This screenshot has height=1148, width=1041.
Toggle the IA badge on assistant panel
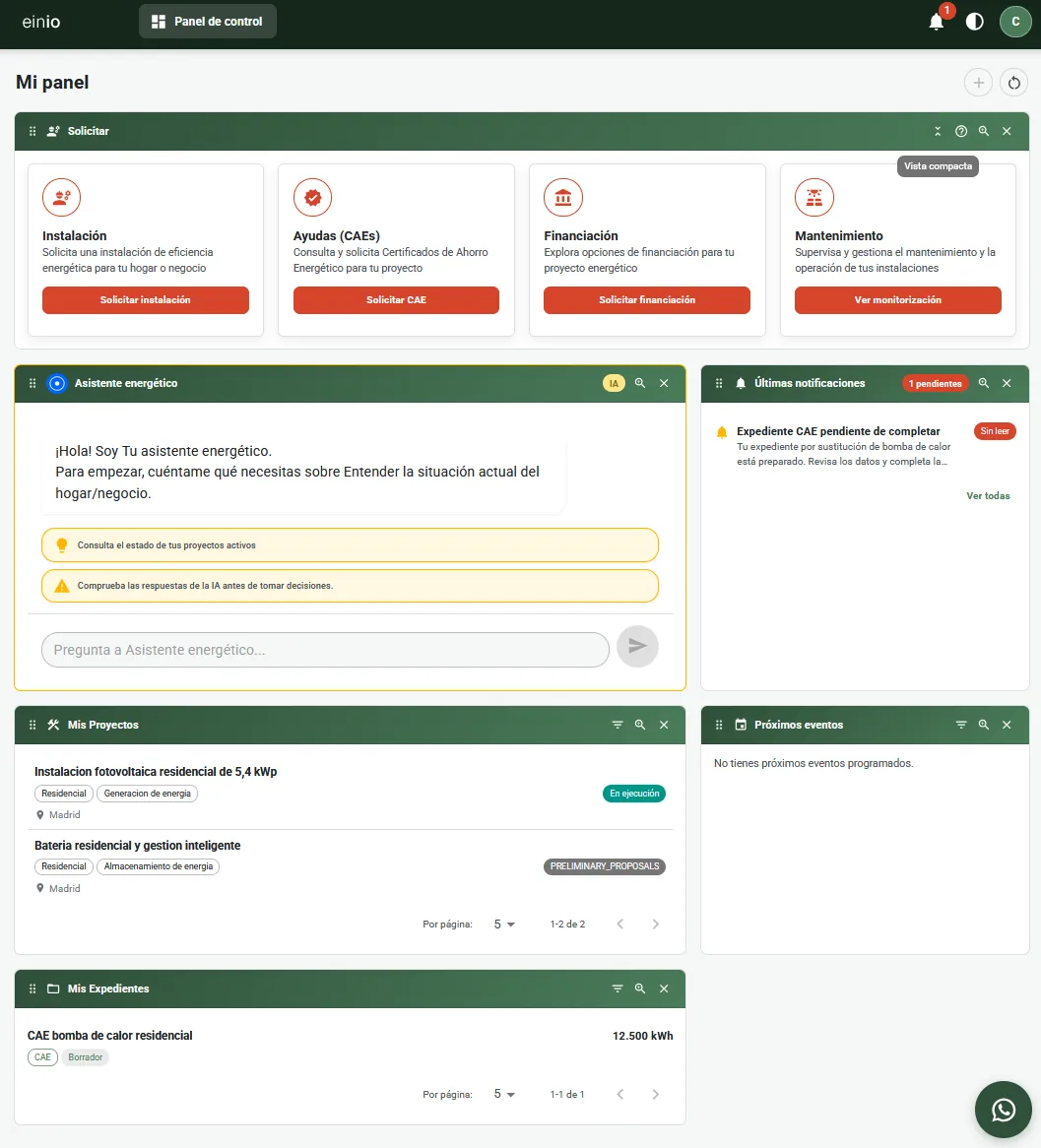click(614, 384)
